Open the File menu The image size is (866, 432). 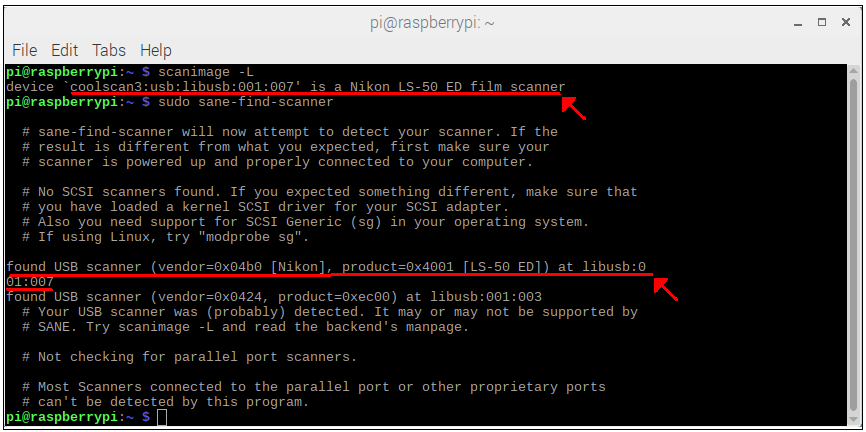pos(24,50)
